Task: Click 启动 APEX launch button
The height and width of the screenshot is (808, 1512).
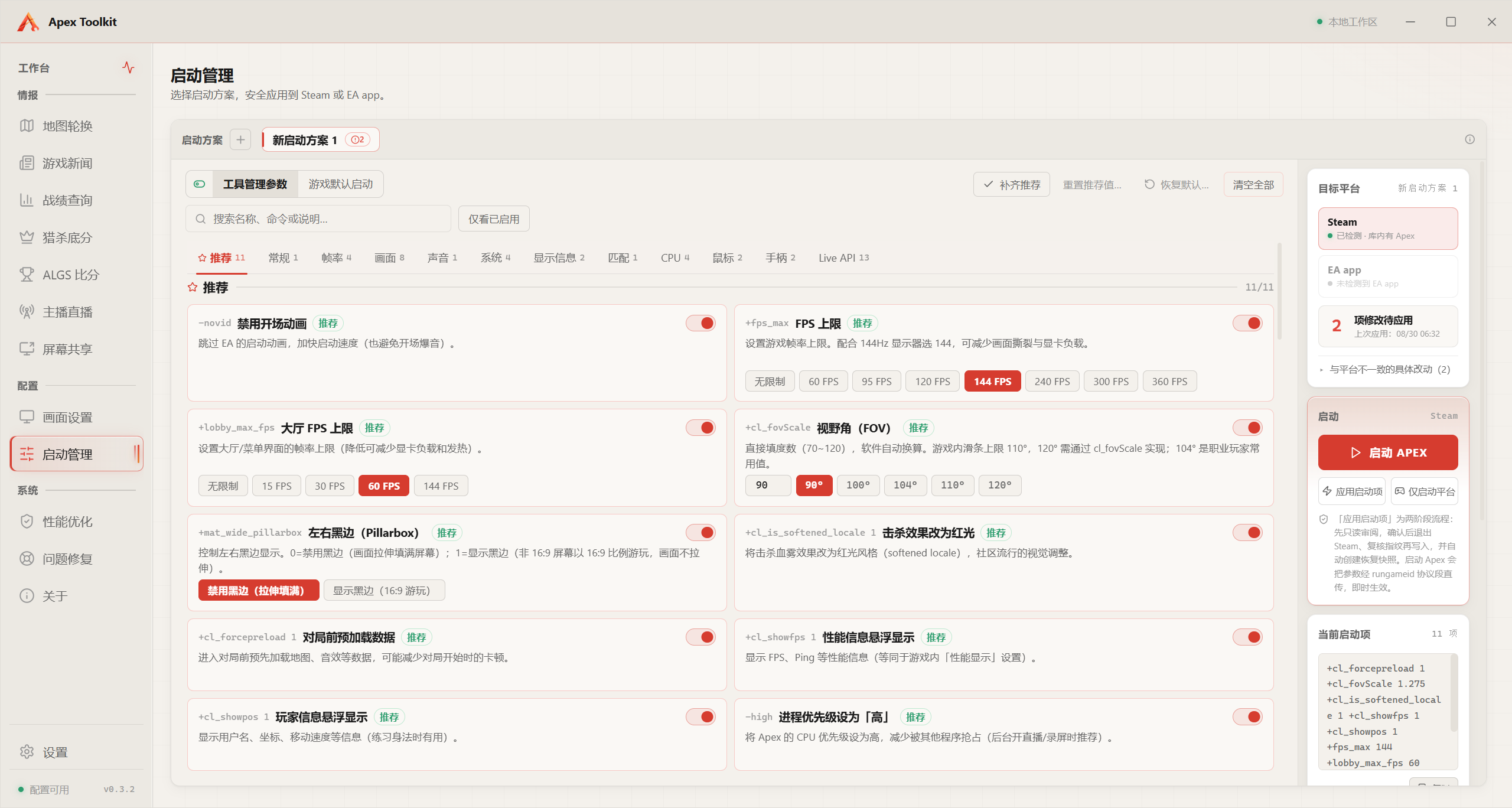Action: (1388, 452)
